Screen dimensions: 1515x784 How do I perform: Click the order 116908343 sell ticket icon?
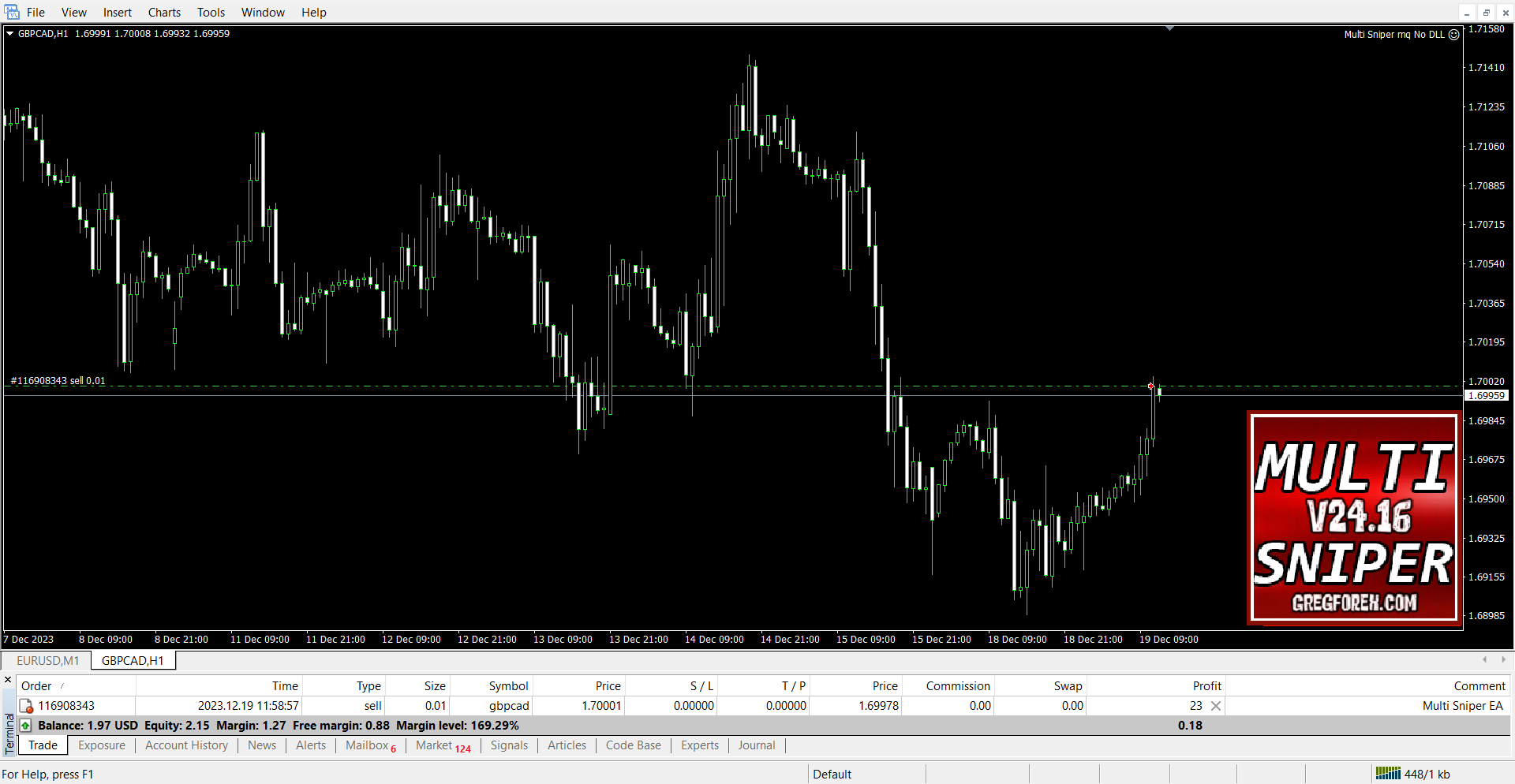click(26, 706)
